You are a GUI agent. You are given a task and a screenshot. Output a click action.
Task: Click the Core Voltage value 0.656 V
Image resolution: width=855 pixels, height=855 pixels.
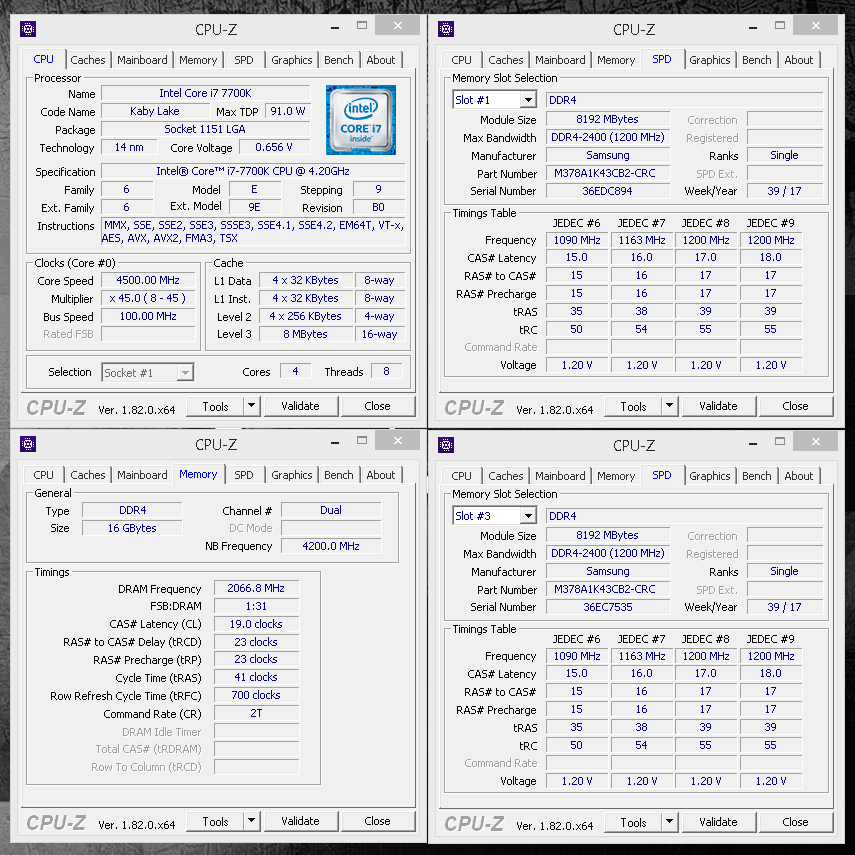click(x=274, y=147)
